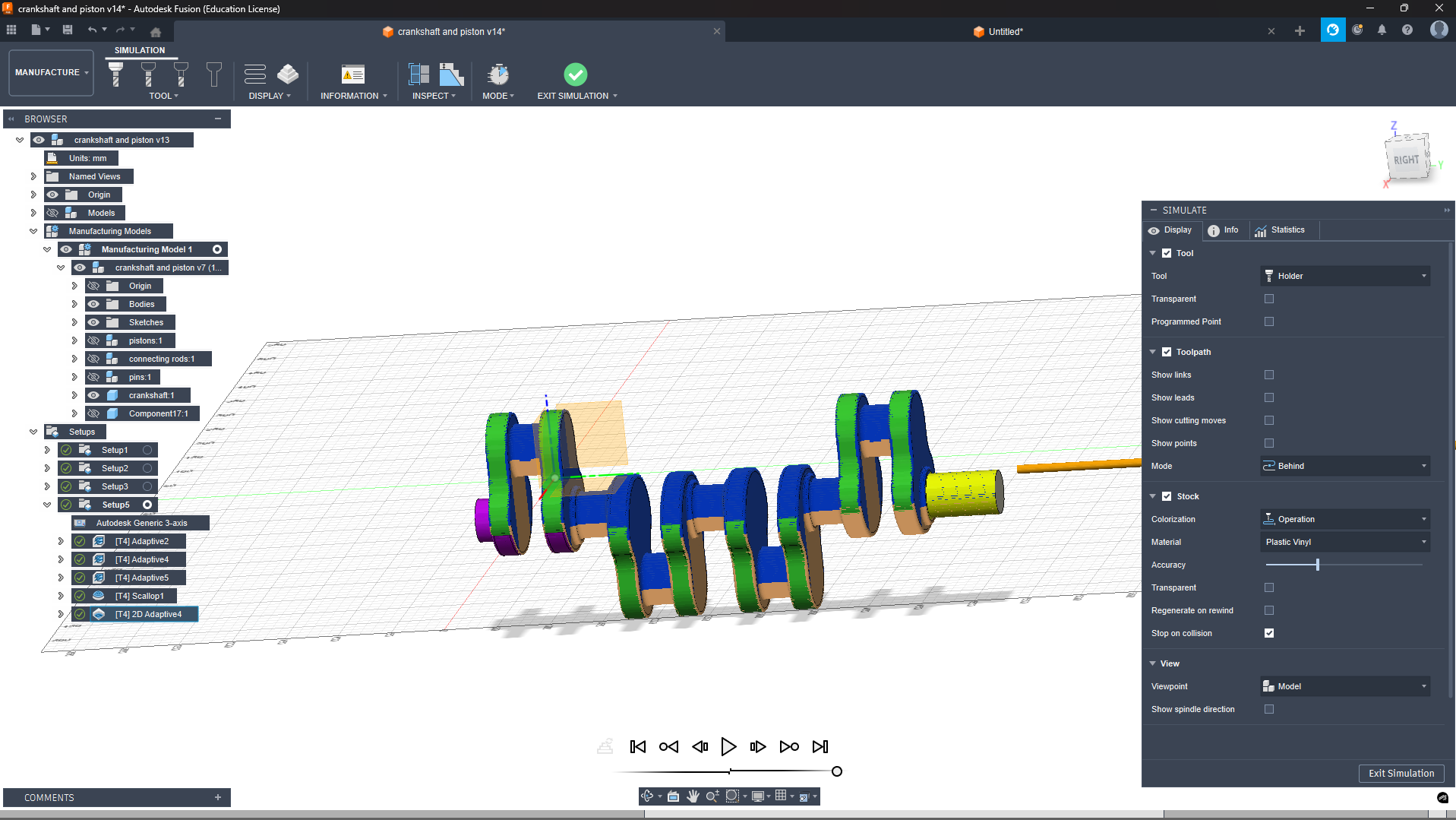
Task: Click the Orbit icon in navigation bar
Action: [647, 796]
